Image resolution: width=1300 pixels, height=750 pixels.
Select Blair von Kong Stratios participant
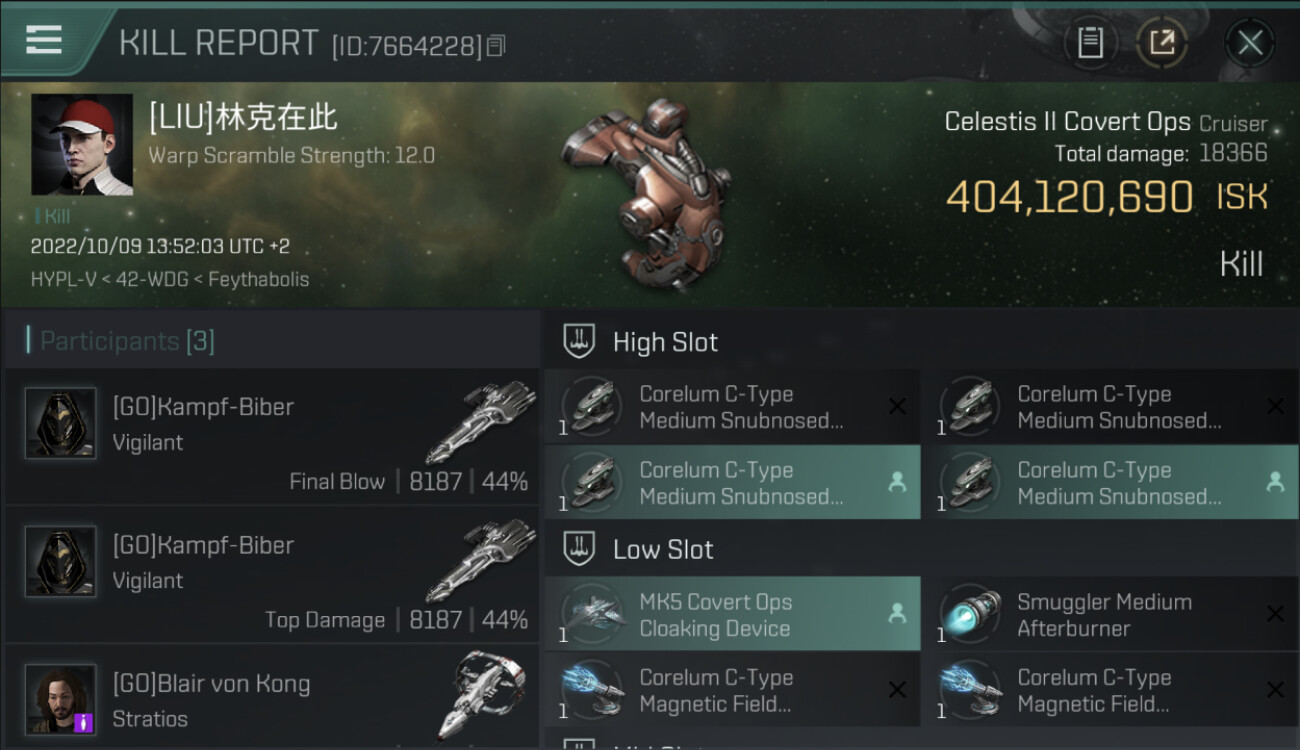272,697
